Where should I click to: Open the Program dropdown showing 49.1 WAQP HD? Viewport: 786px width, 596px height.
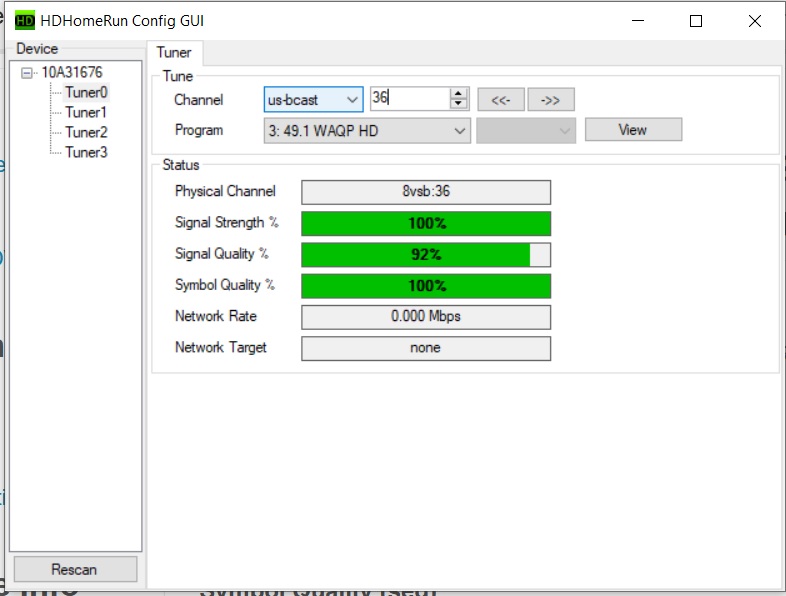coord(367,131)
